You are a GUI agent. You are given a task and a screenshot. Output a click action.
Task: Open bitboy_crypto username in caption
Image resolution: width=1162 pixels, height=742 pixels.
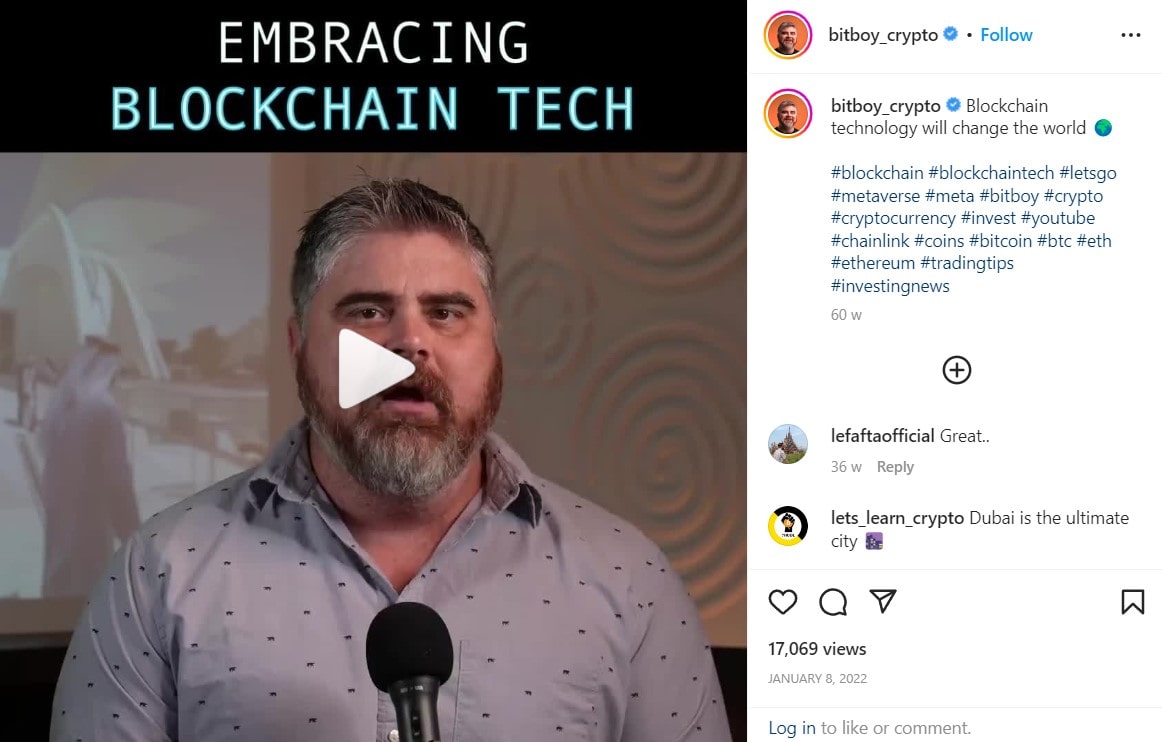click(x=886, y=106)
